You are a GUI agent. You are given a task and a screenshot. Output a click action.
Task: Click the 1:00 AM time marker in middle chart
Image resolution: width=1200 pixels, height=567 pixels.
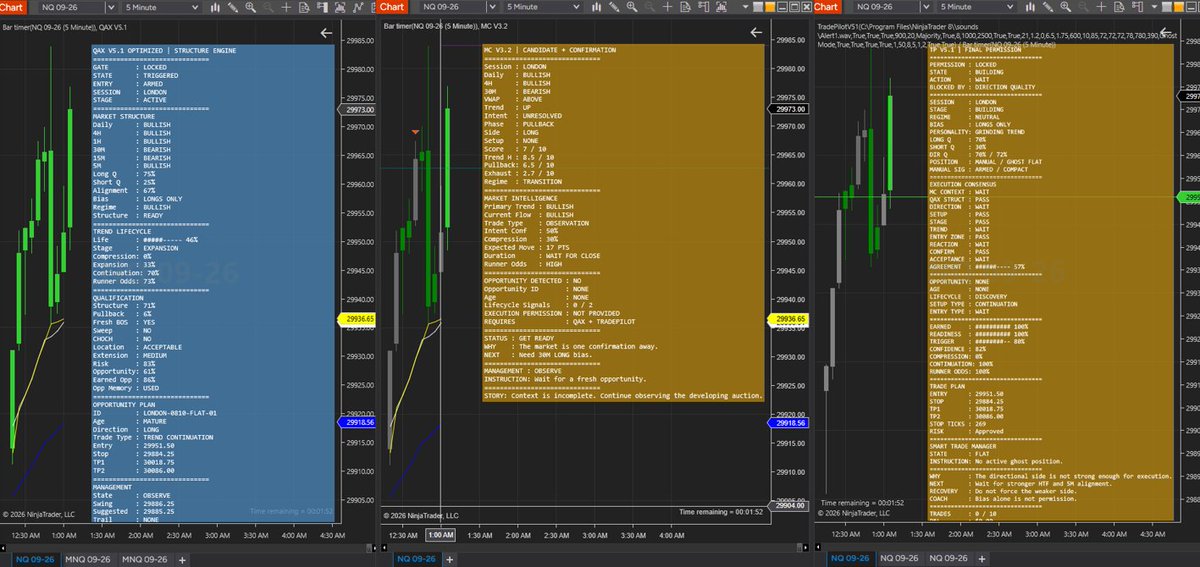(441, 537)
